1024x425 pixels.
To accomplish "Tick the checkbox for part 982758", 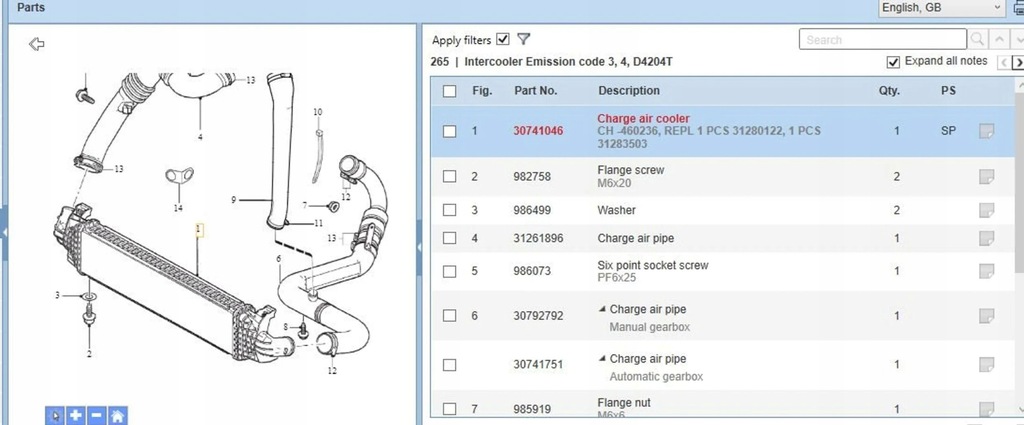I will pos(449,176).
